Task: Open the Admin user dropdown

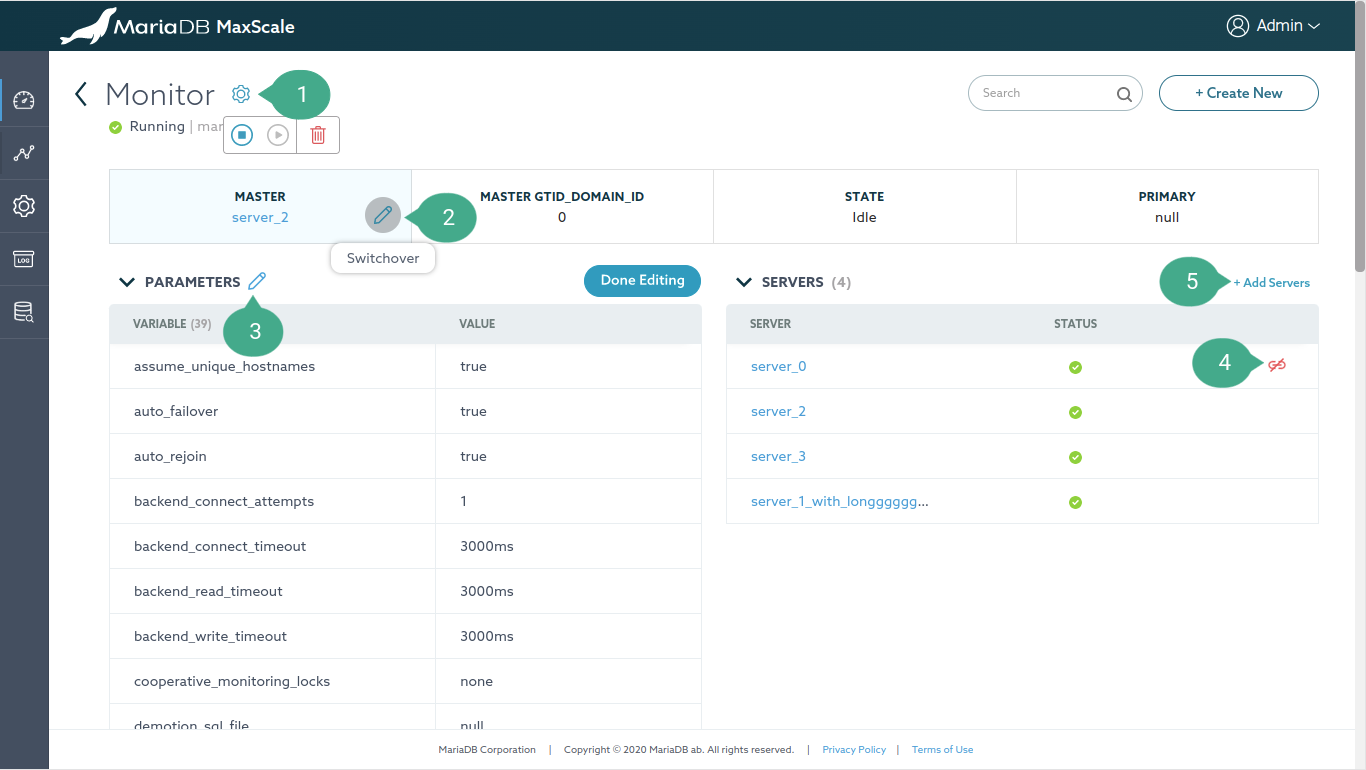Action: 1273,26
